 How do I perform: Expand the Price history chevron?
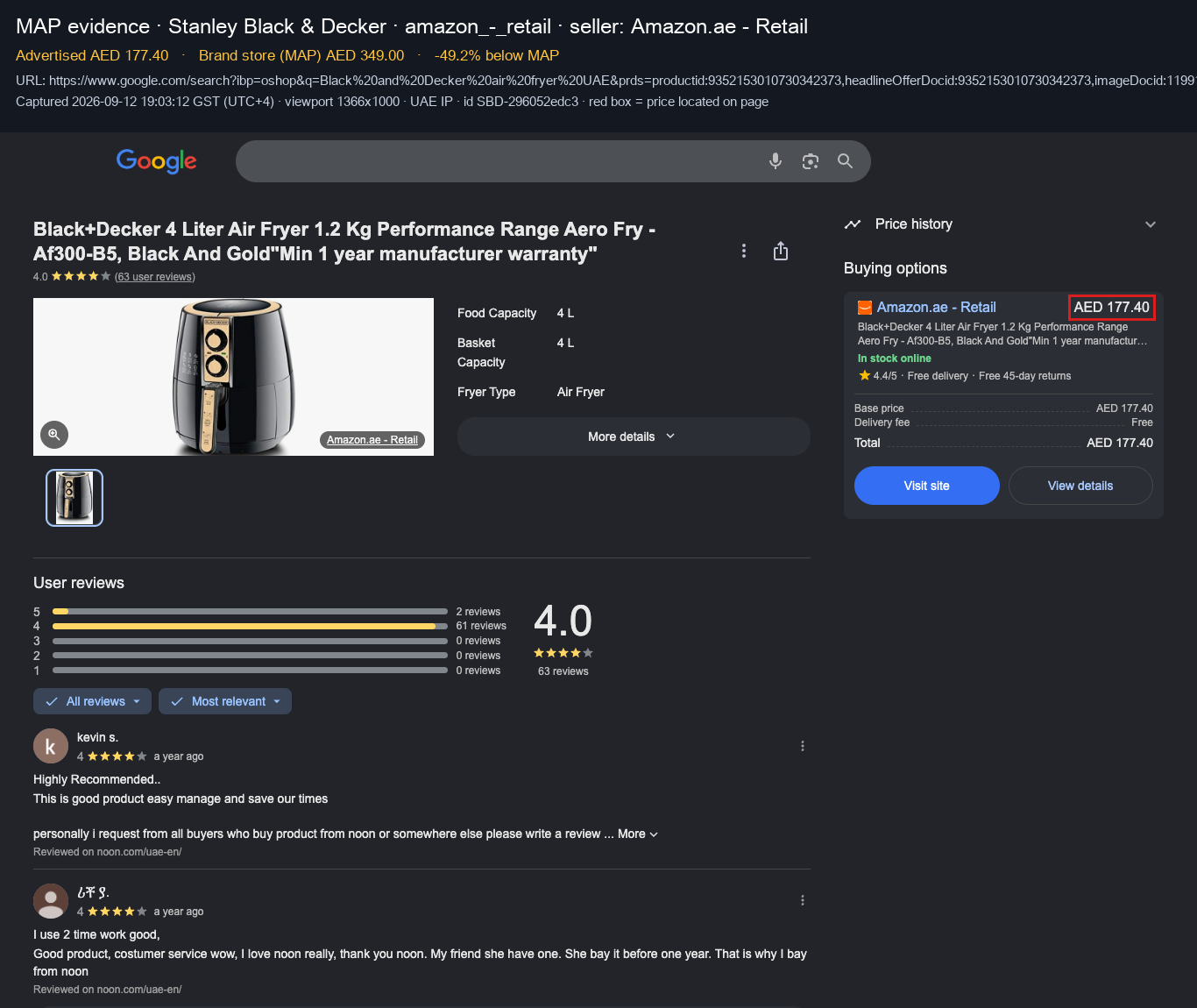point(1151,224)
